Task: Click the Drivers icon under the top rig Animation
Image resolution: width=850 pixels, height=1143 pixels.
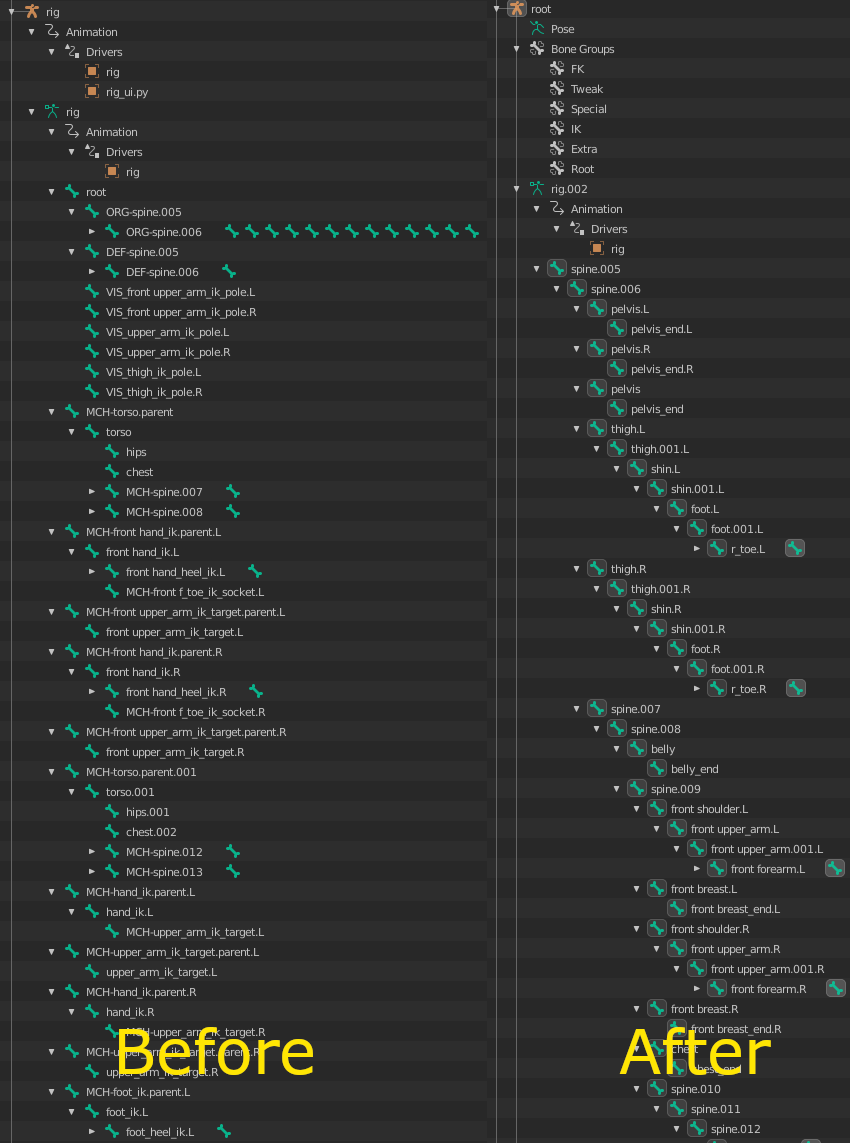Action: click(71, 52)
